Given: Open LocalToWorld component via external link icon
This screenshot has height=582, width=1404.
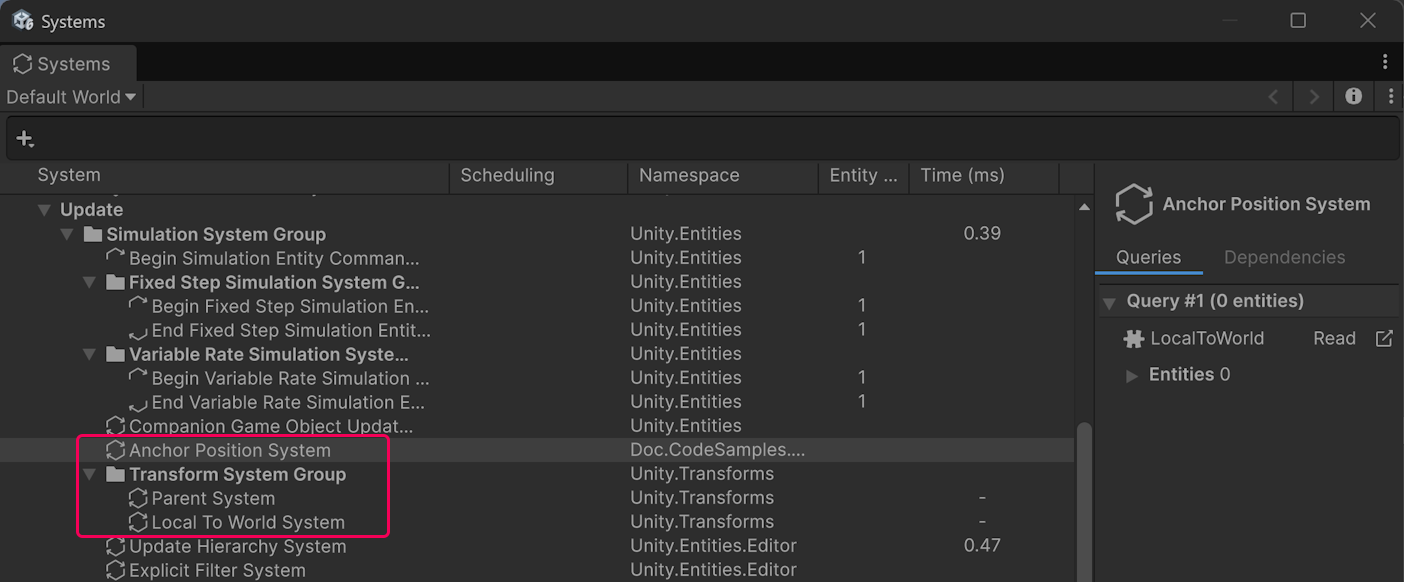Looking at the screenshot, I should pos(1384,338).
